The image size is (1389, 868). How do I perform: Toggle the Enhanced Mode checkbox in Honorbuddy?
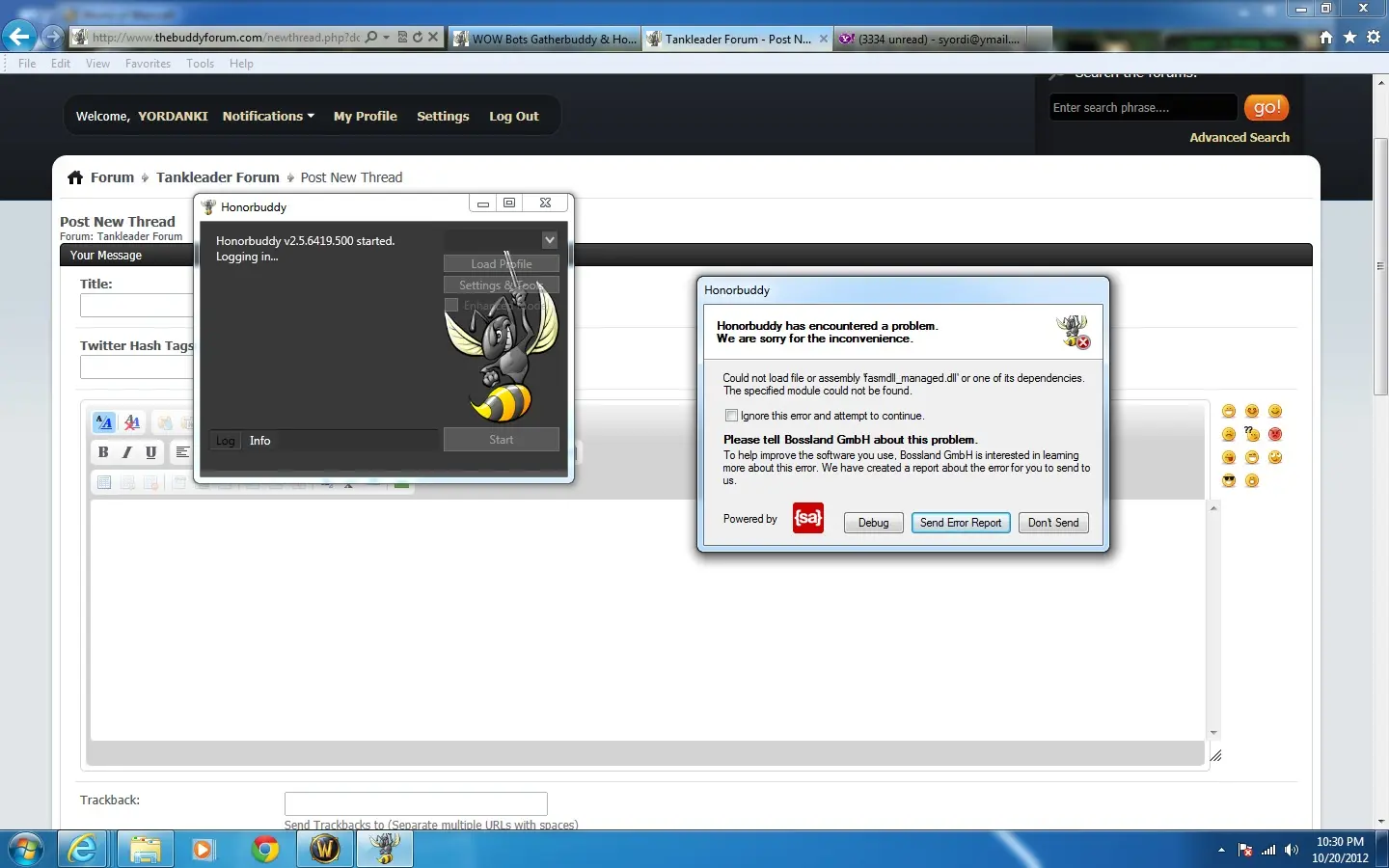pos(451,305)
